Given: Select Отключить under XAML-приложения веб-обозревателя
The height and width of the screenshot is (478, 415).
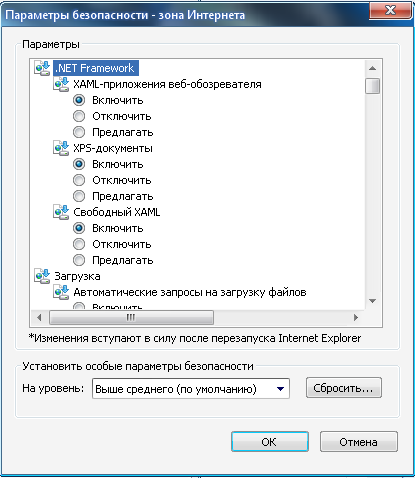Looking at the screenshot, I should pyautogui.click(x=79, y=116).
